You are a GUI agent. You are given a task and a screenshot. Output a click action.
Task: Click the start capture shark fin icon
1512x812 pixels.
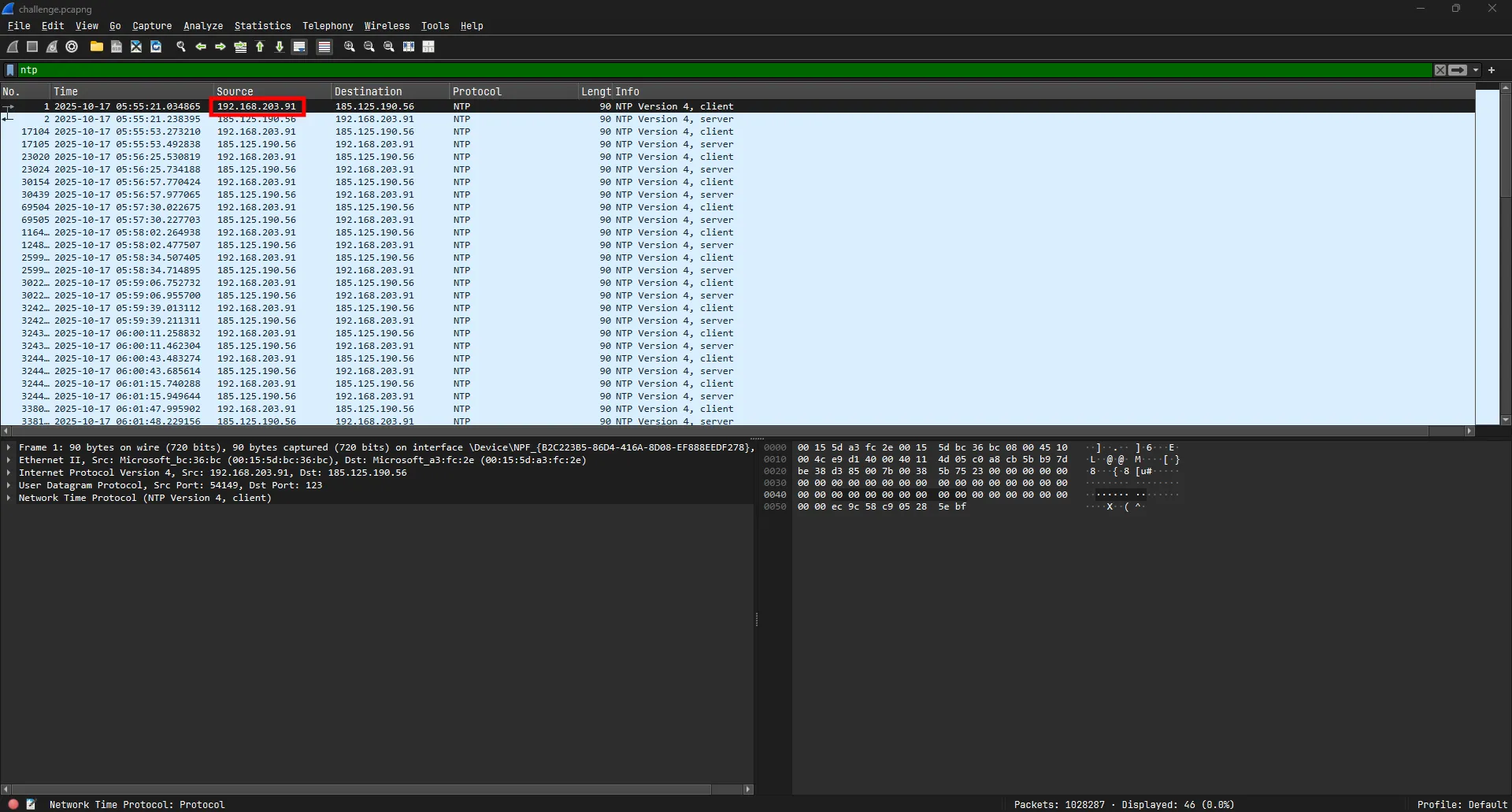pos(13,47)
